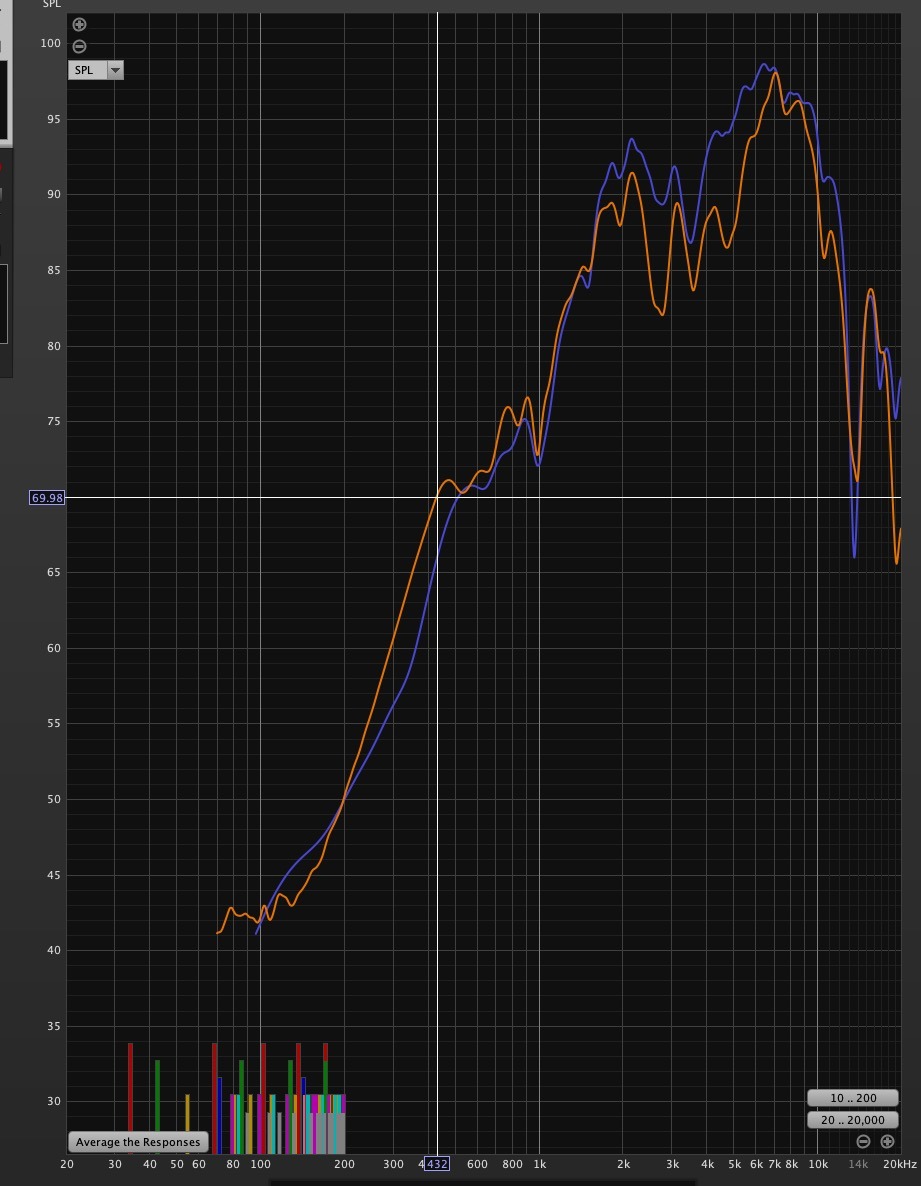This screenshot has height=1186, width=921.
Task: Click the 100 dB axis label
Action: coord(51,43)
